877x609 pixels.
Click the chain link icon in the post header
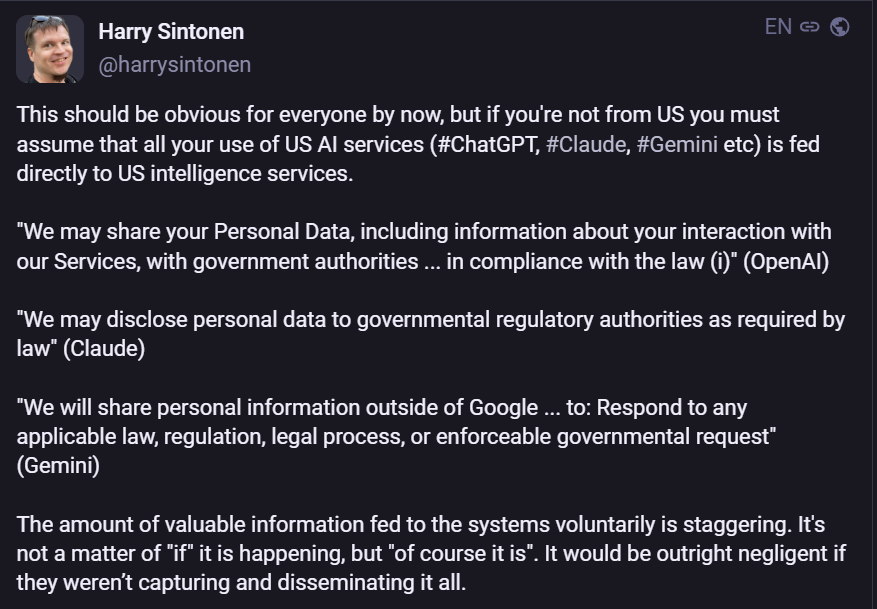coord(810,27)
